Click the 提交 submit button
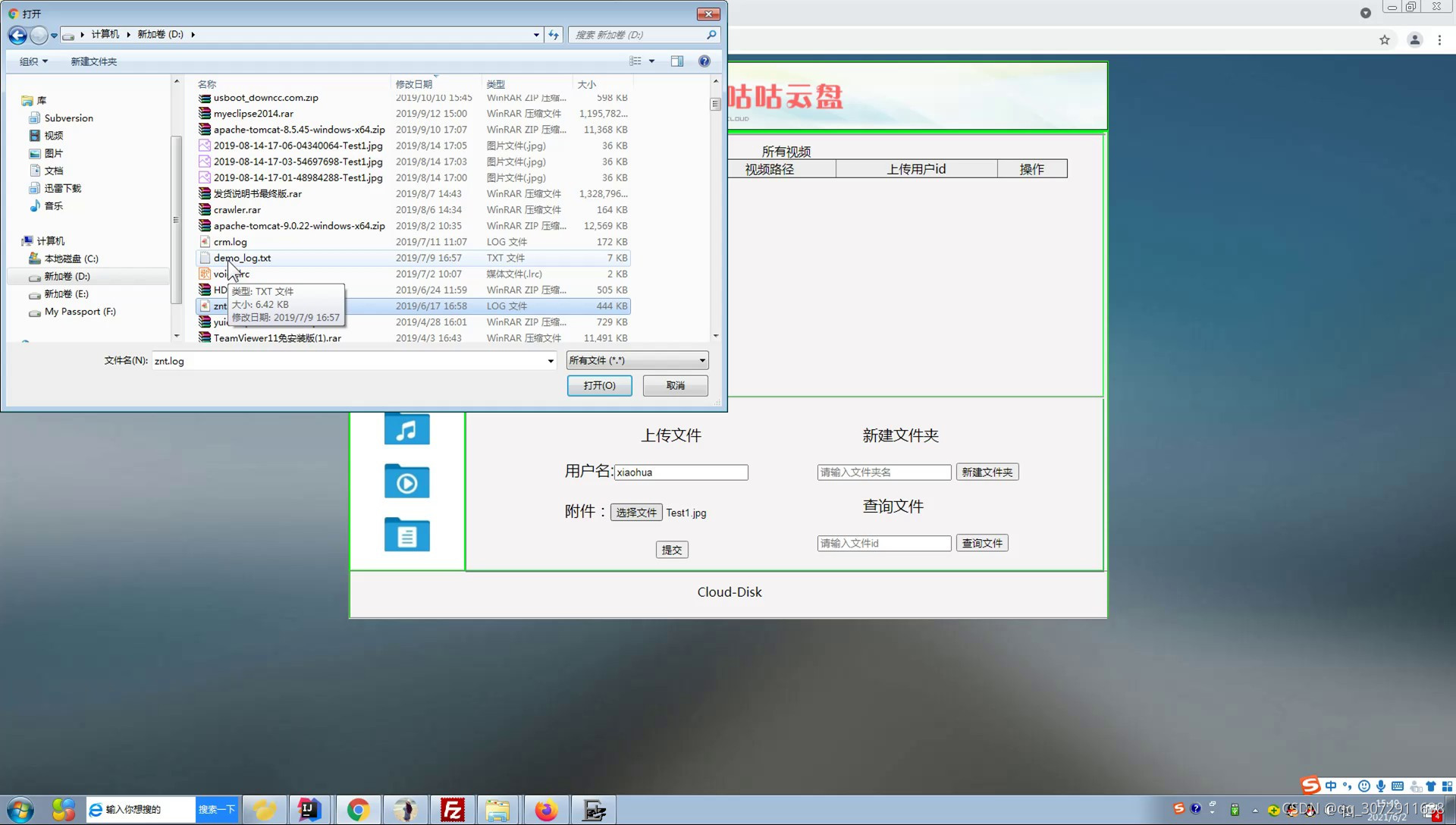Viewport: 1456px width, 825px height. point(672,550)
